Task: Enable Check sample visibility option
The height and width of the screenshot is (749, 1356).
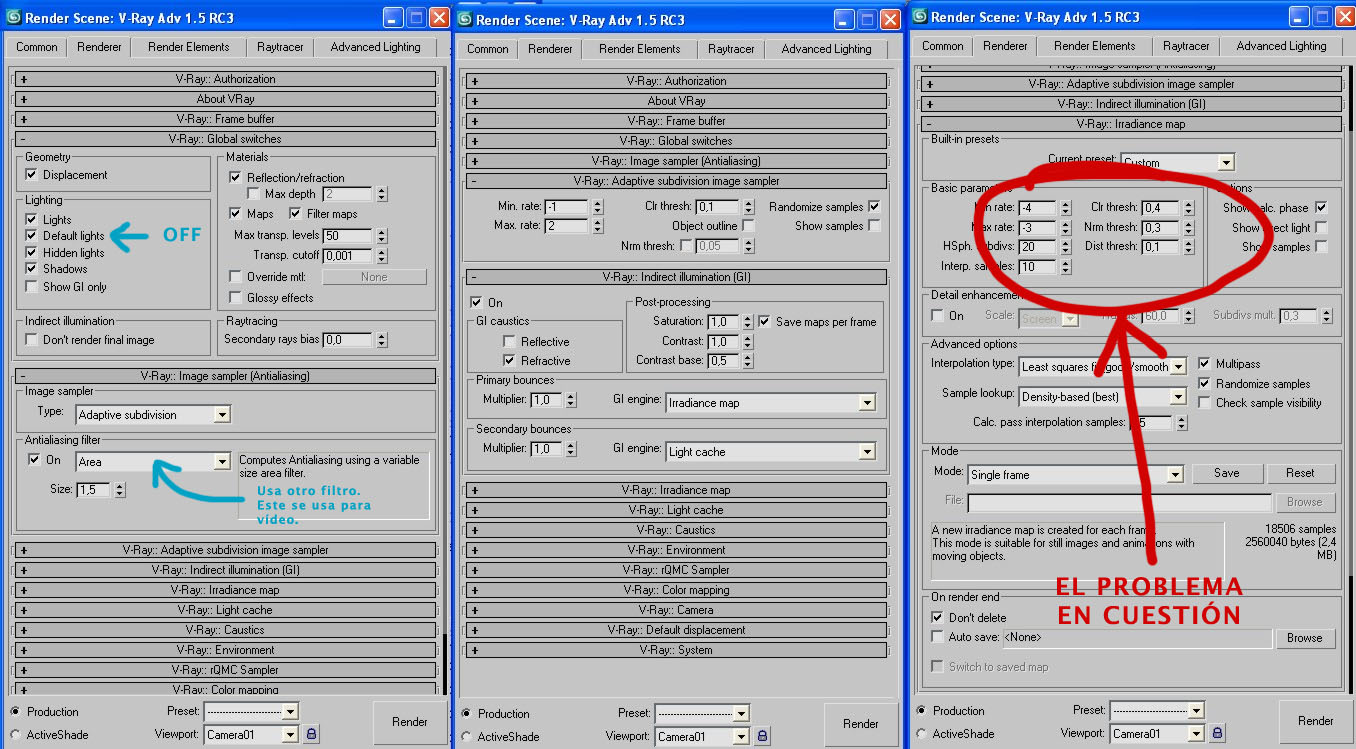Action: [1205, 403]
